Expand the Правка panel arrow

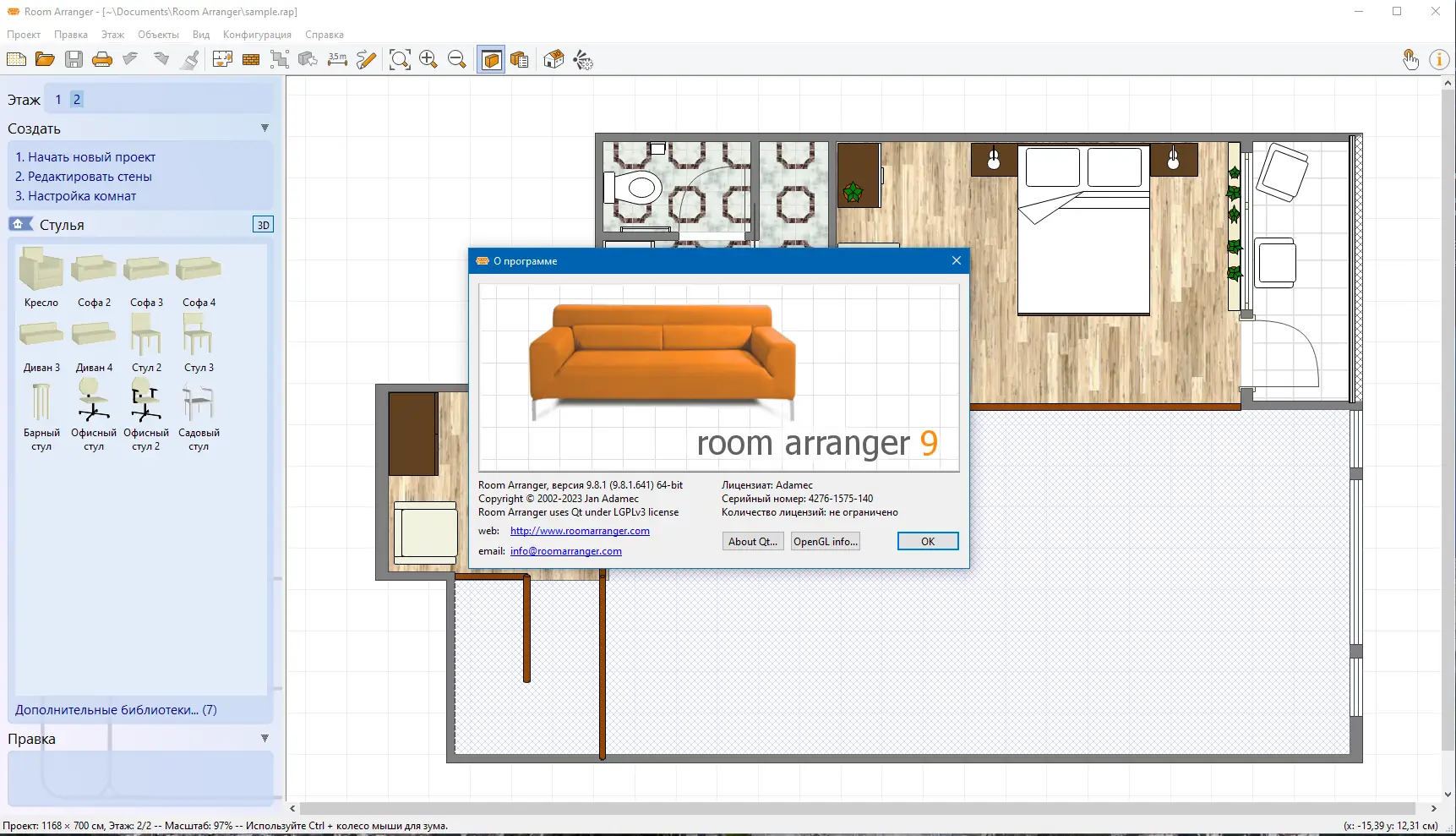pos(264,739)
